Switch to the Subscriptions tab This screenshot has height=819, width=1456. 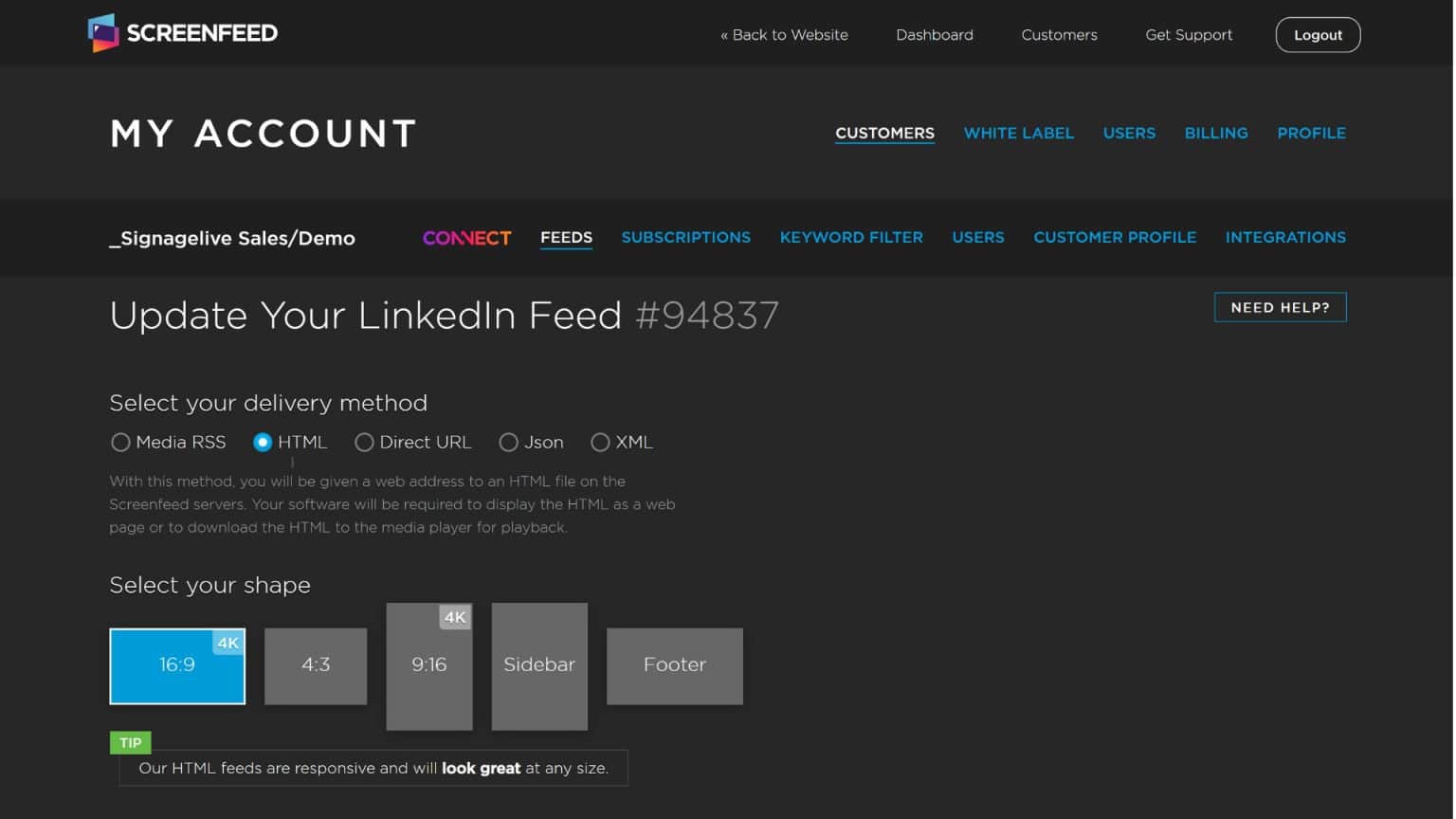click(685, 238)
